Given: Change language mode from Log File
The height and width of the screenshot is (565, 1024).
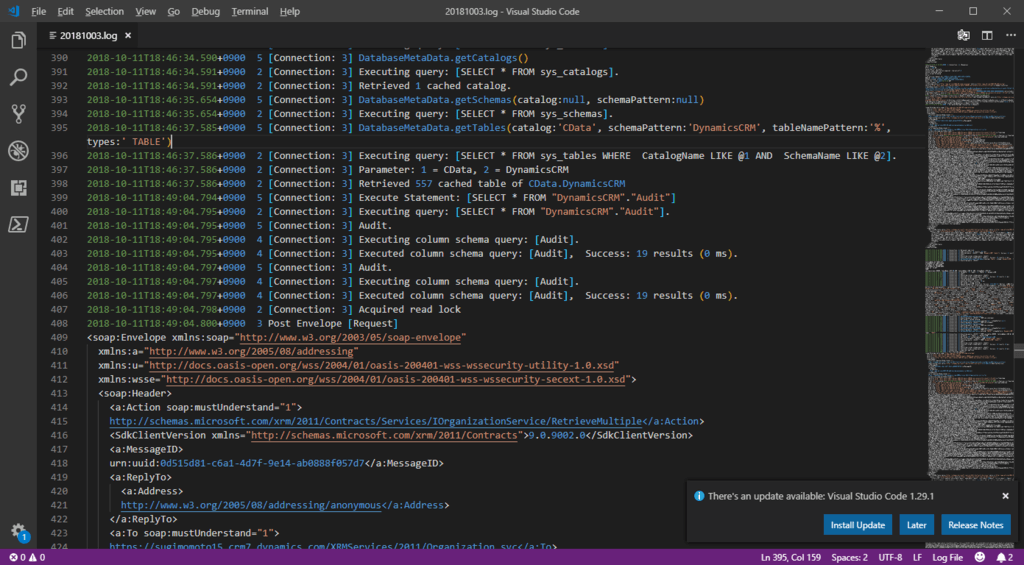Looking at the screenshot, I should 947,557.
